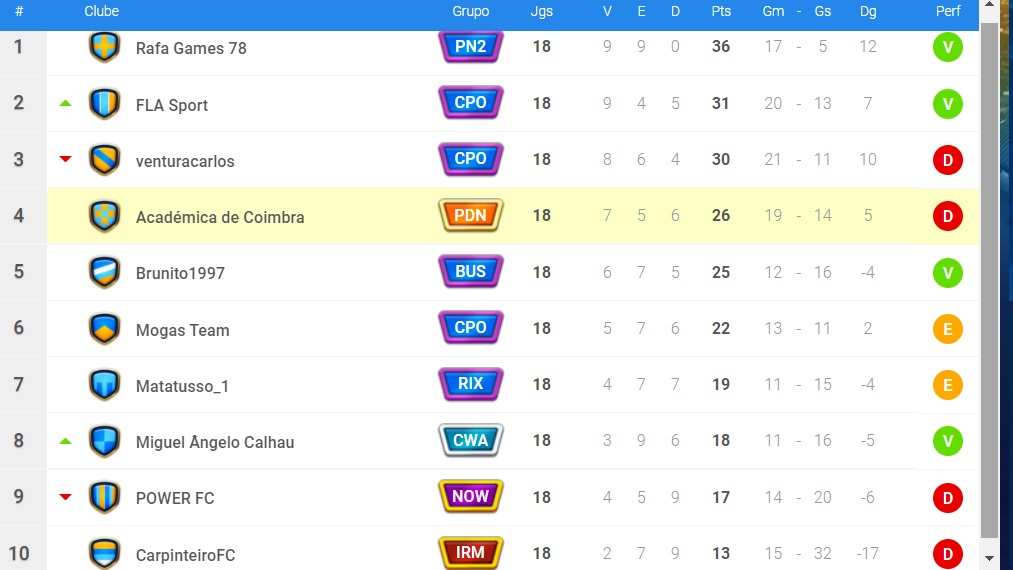This screenshot has width=1013, height=570.
Task: Click the NOW group badge
Action: tap(470, 496)
